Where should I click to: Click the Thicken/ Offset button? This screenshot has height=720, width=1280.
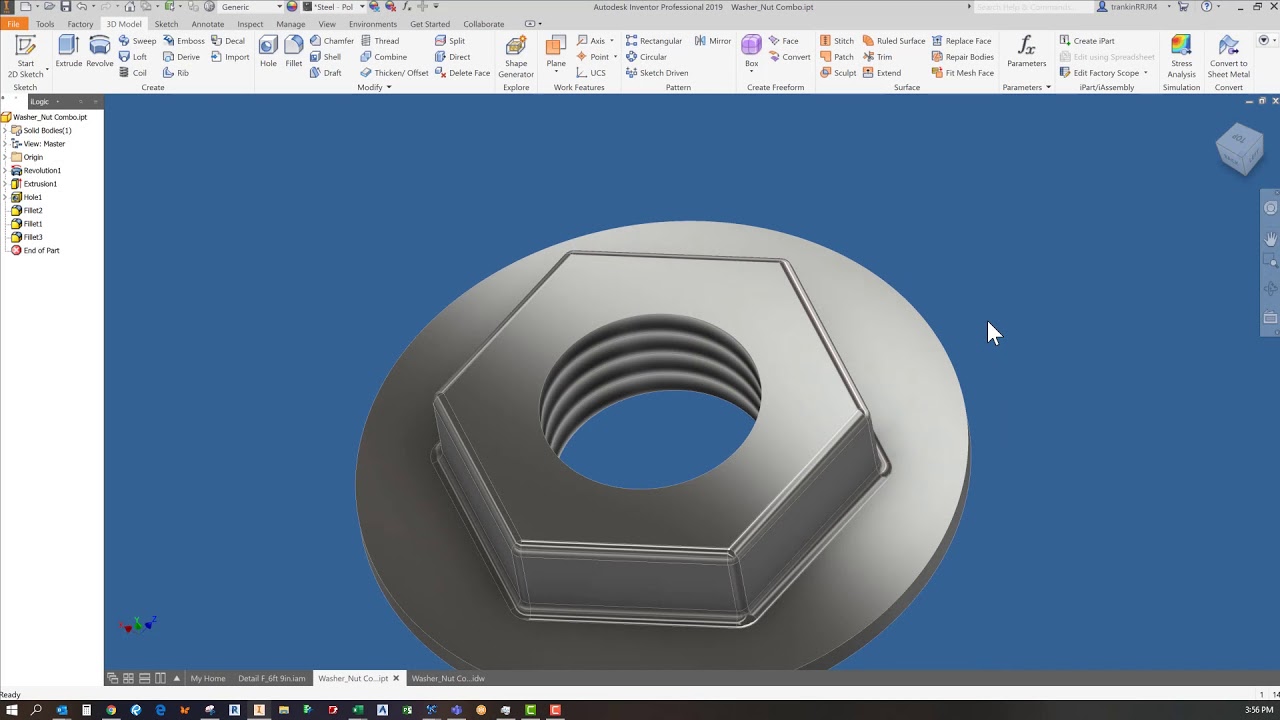394,73
